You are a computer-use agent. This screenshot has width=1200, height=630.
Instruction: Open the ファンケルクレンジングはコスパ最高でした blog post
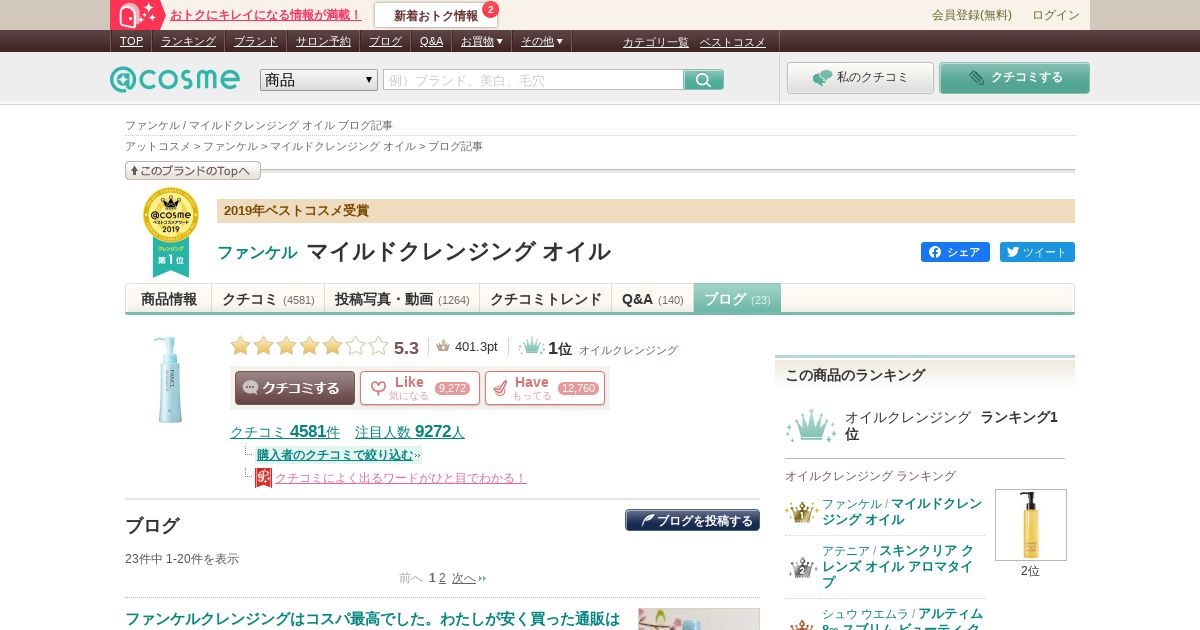coord(372,619)
